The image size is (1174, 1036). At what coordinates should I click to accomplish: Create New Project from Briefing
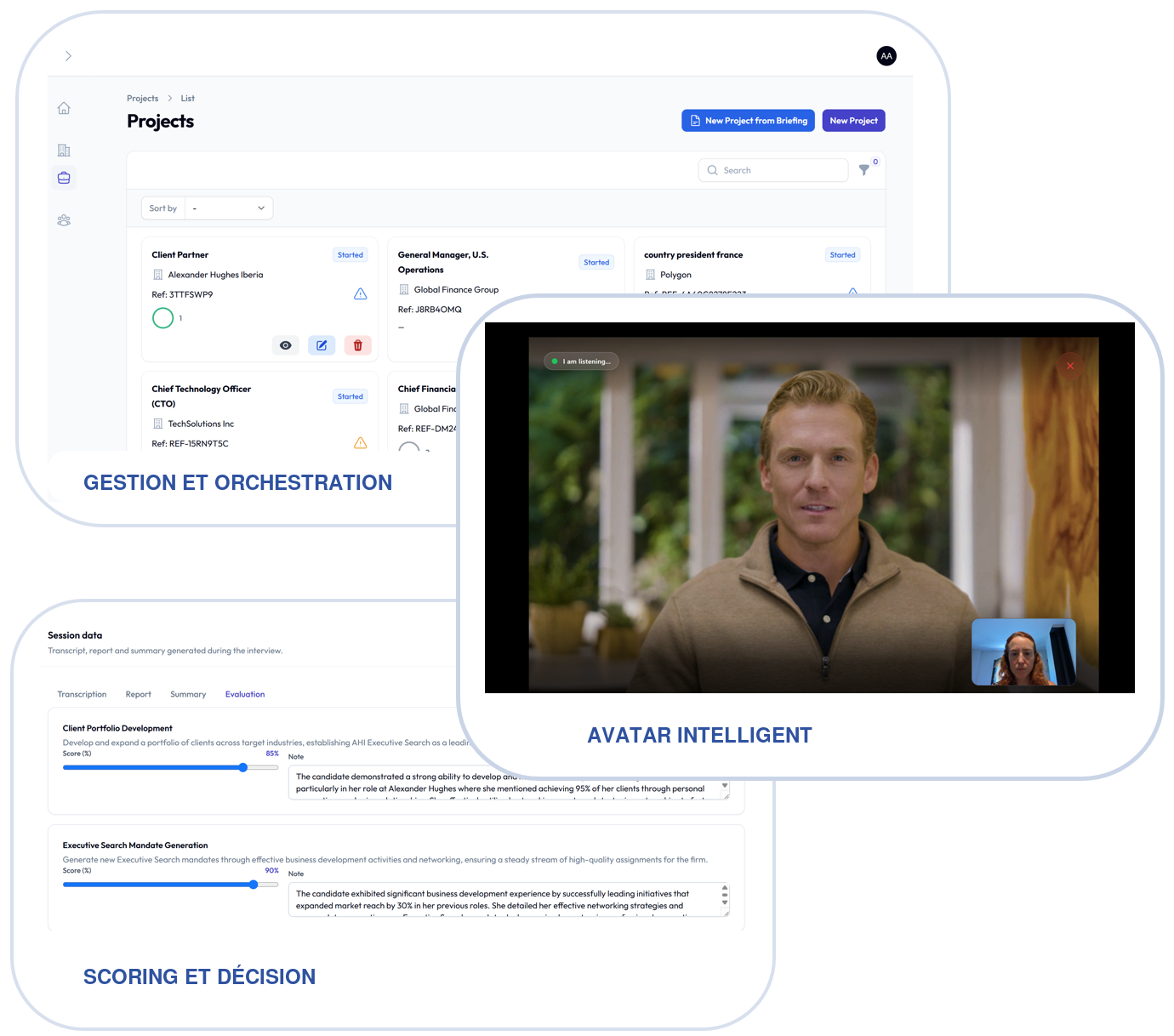[748, 121]
